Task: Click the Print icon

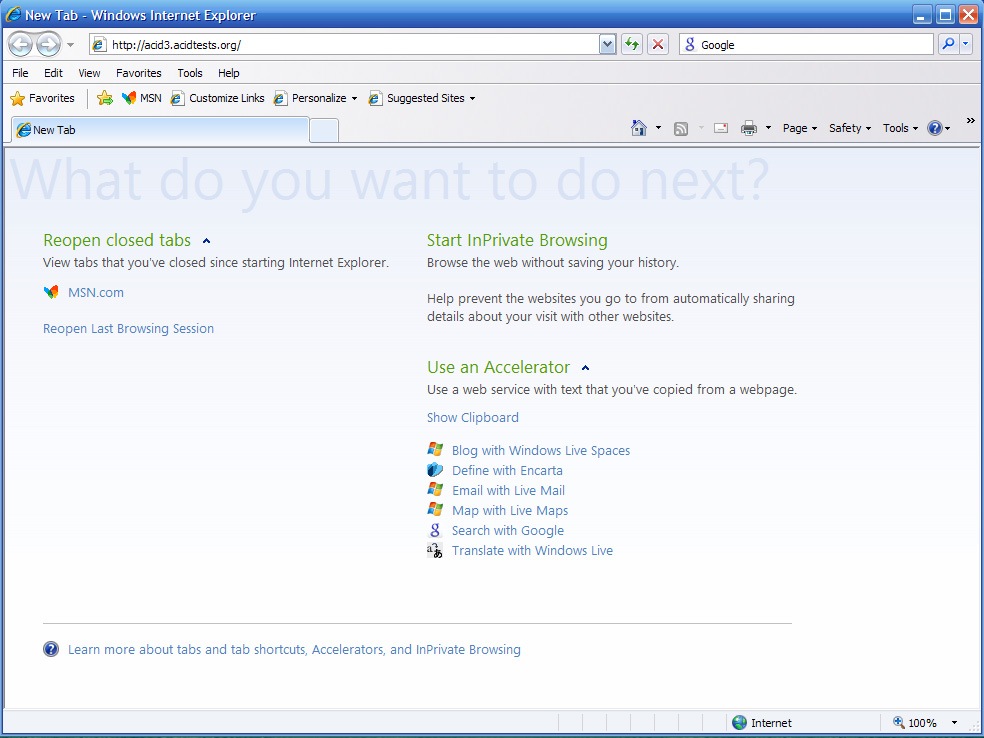Action: click(x=749, y=128)
